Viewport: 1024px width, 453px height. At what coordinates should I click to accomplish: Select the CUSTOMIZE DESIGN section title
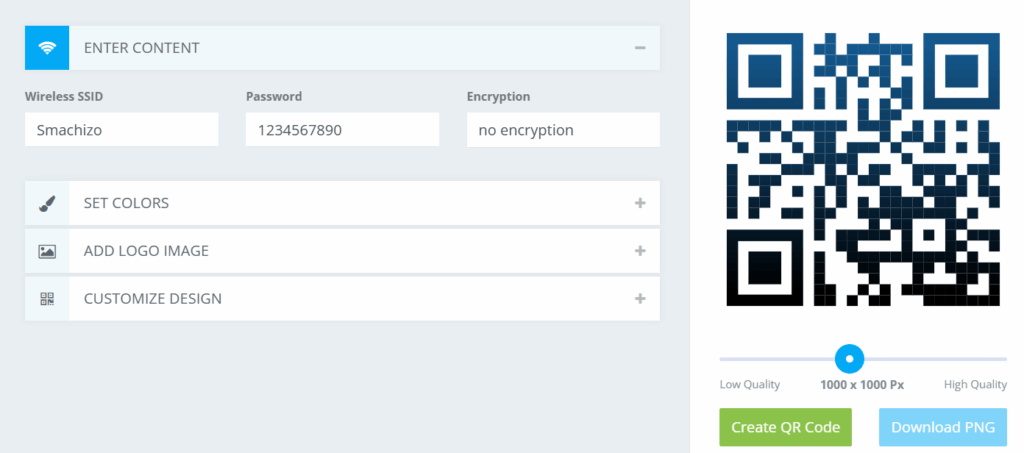153,299
